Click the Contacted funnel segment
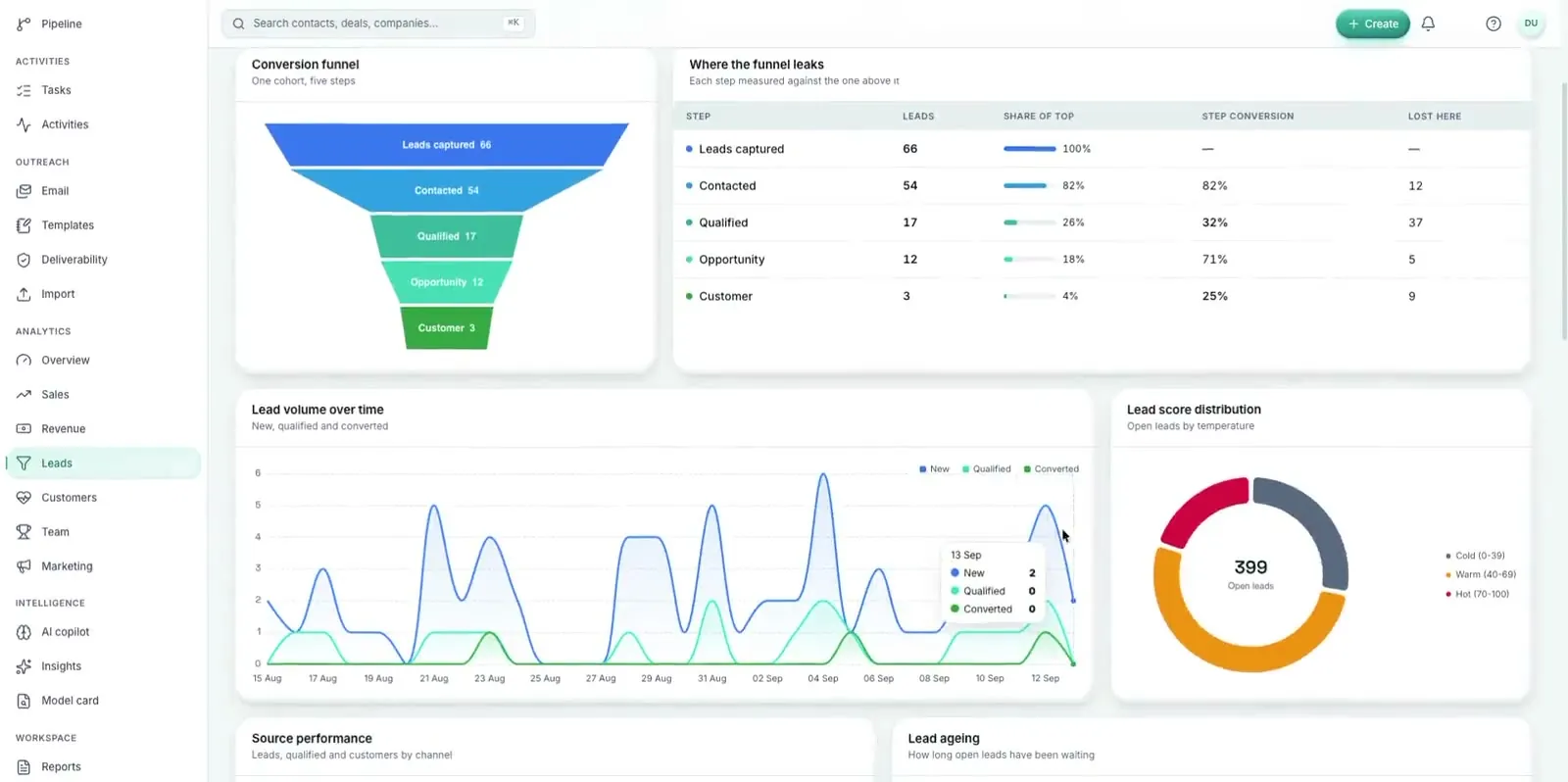The image size is (1568, 782). (447, 190)
